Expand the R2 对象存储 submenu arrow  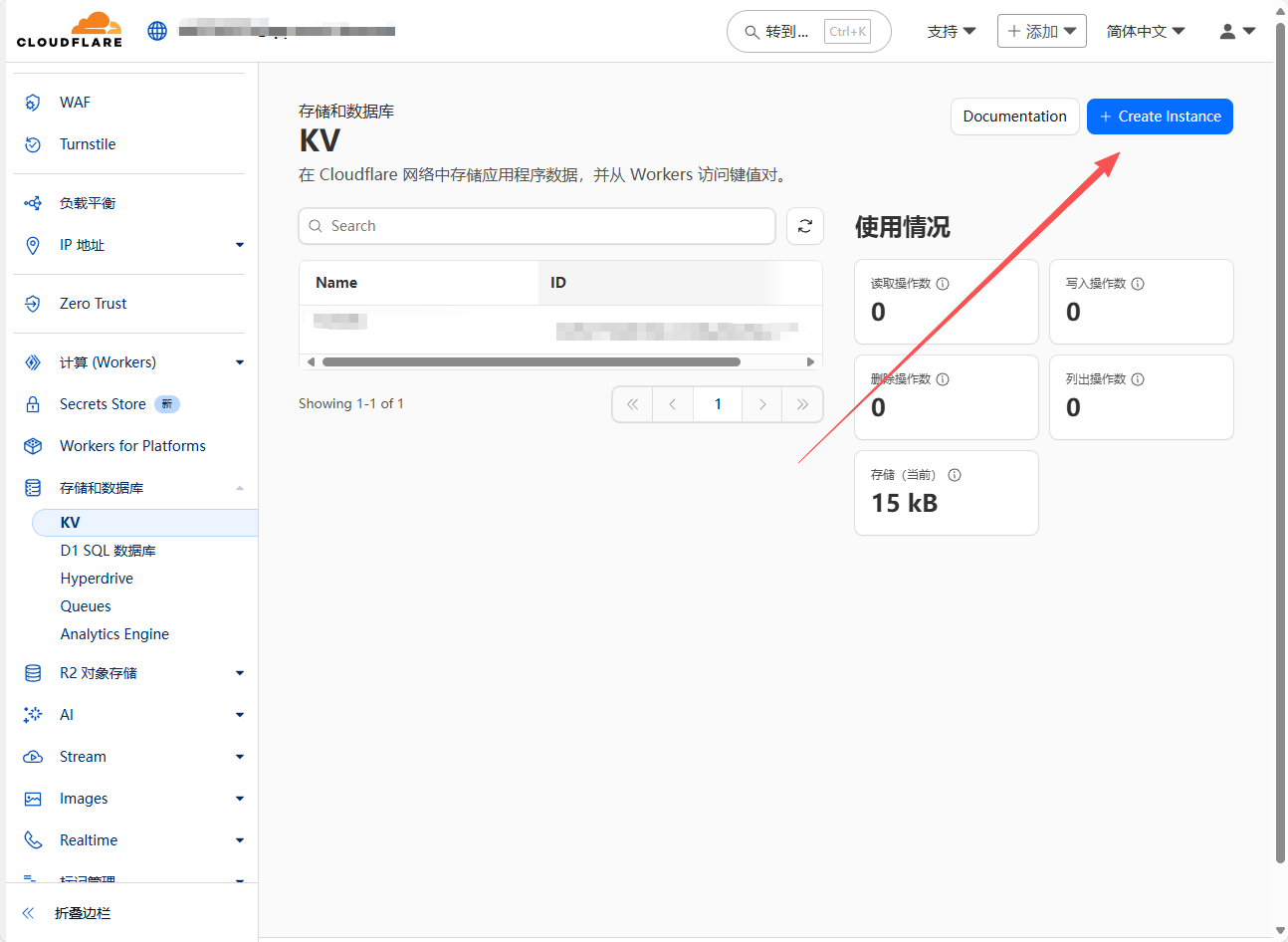[x=240, y=673]
